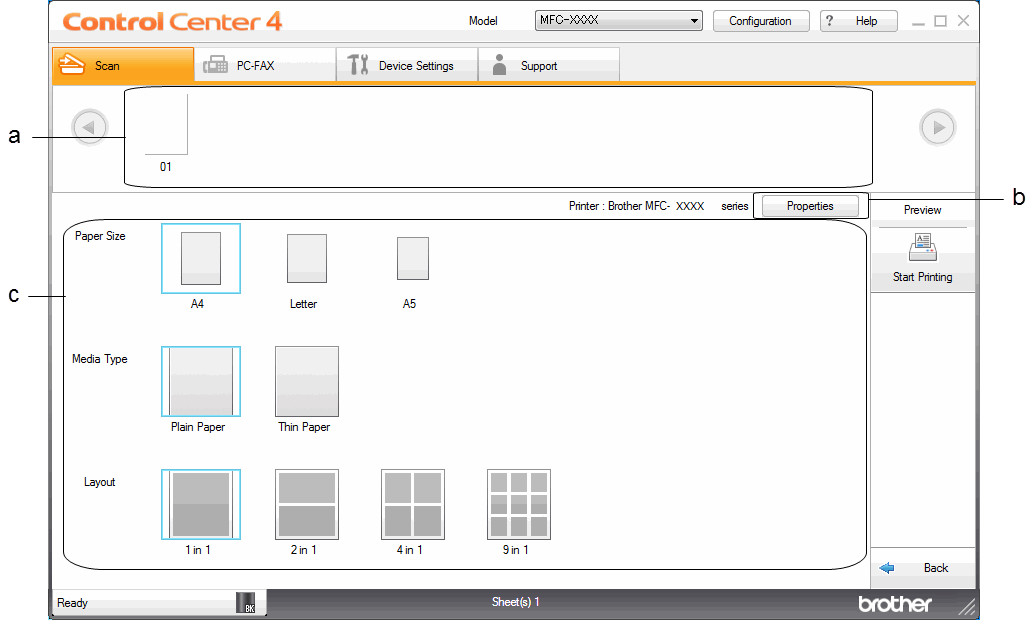Click the Control Center 4 title logo

coord(173,22)
